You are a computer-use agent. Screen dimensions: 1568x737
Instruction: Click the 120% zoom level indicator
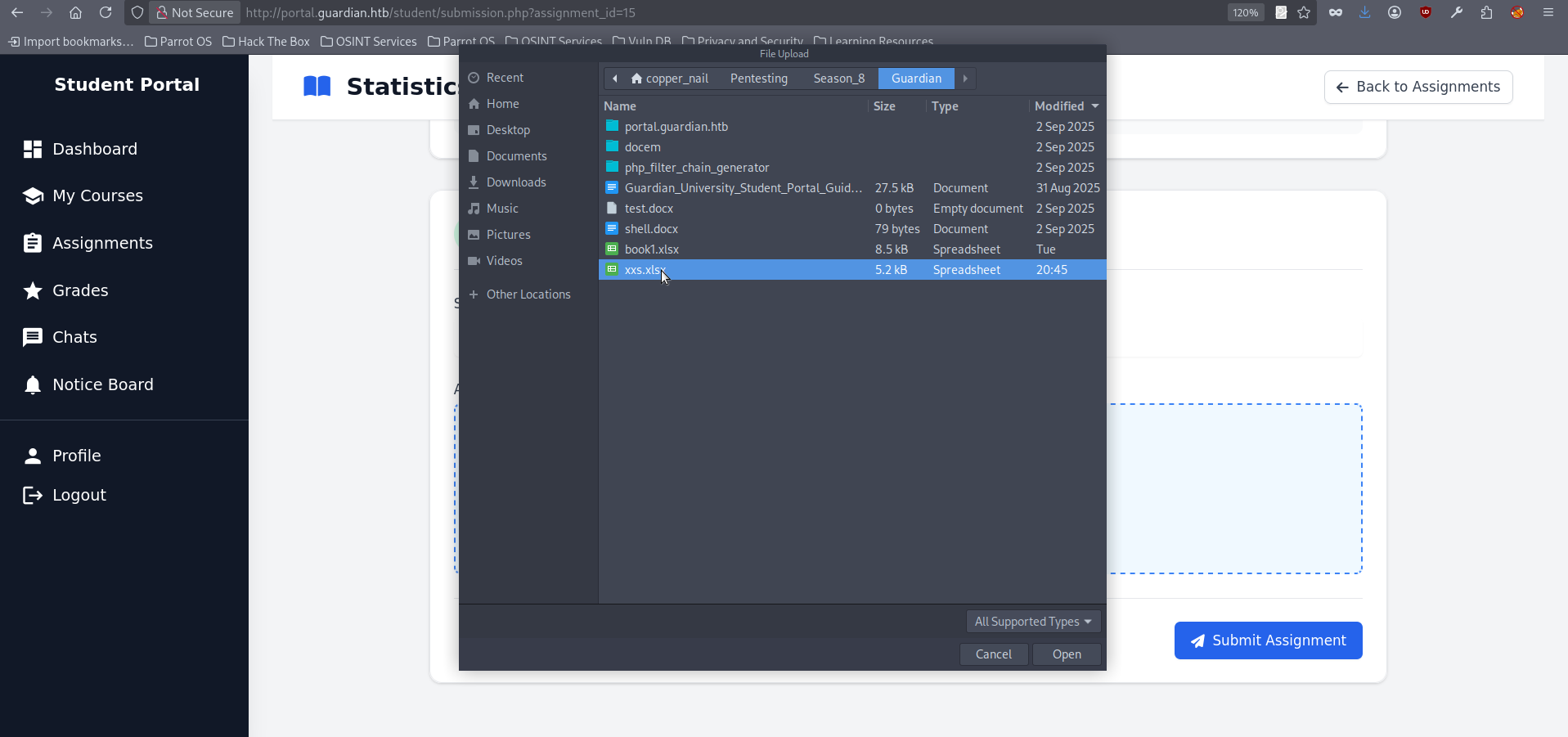(x=1245, y=12)
